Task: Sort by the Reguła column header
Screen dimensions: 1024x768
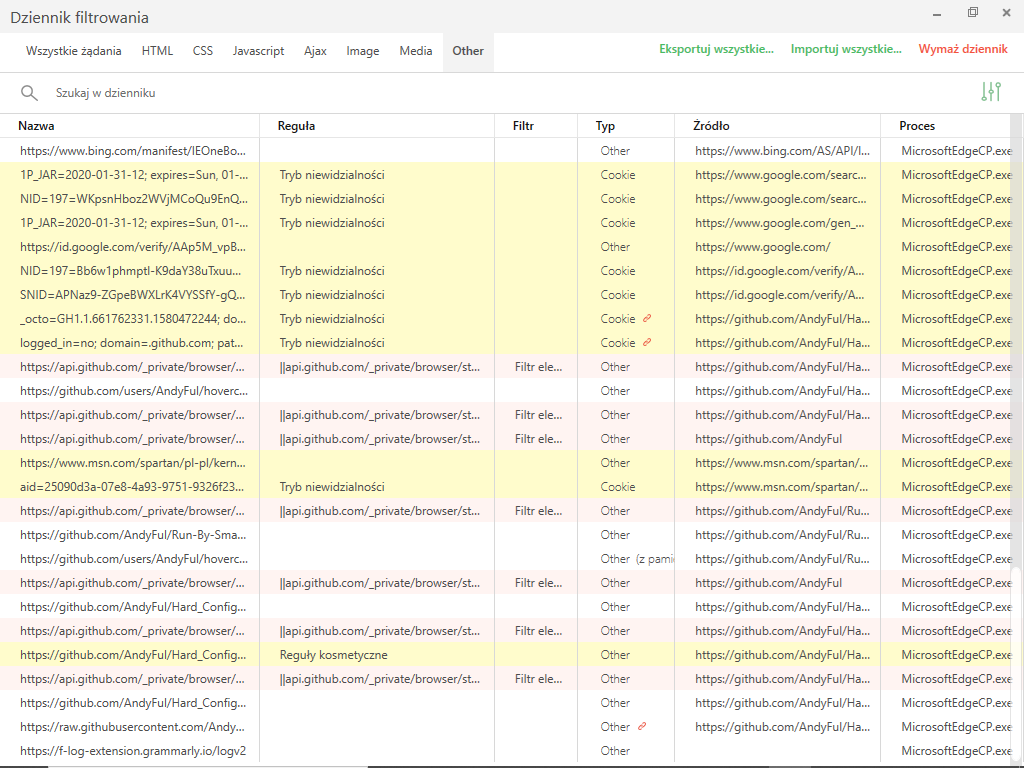Action: (297, 126)
